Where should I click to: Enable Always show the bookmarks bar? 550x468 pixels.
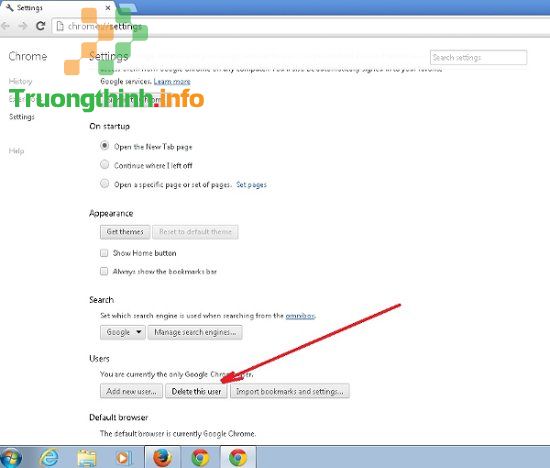(104, 271)
